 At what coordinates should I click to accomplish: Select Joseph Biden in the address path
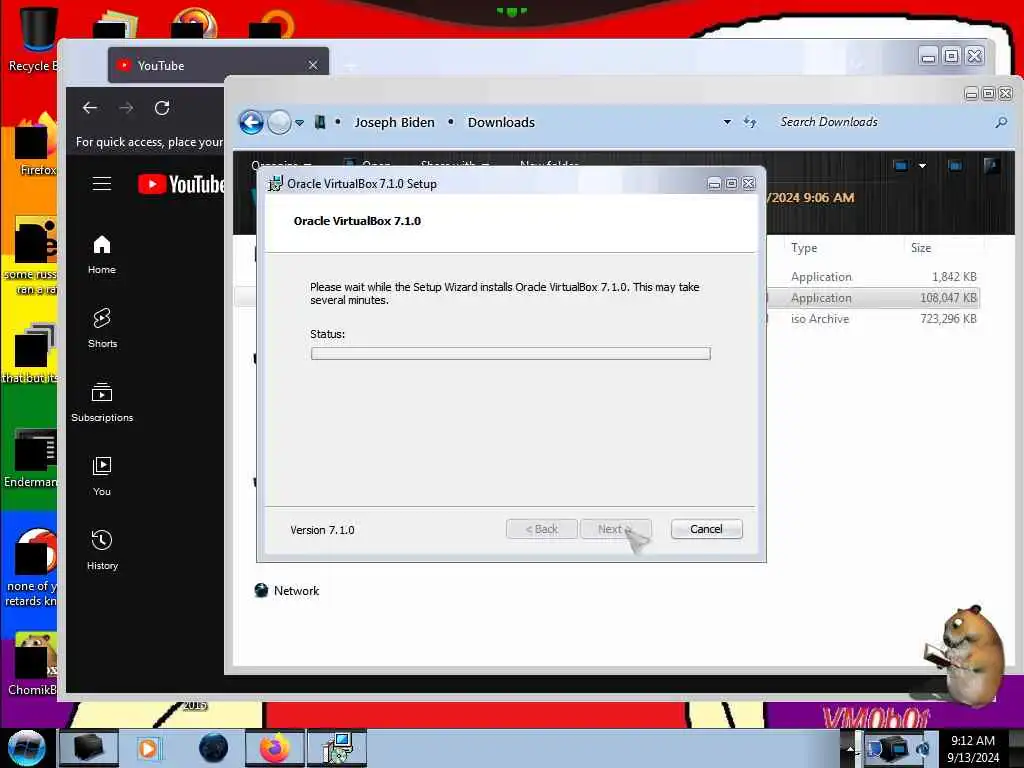click(394, 122)
